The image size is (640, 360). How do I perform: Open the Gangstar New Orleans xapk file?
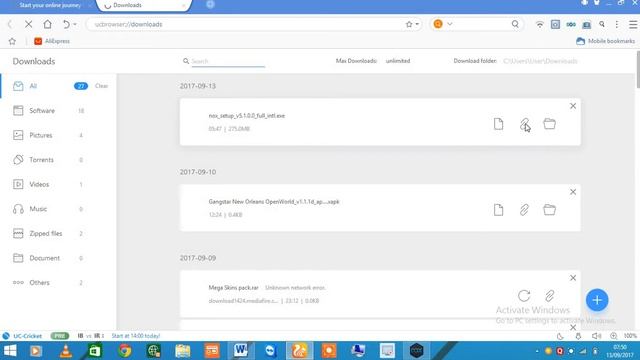498,210
